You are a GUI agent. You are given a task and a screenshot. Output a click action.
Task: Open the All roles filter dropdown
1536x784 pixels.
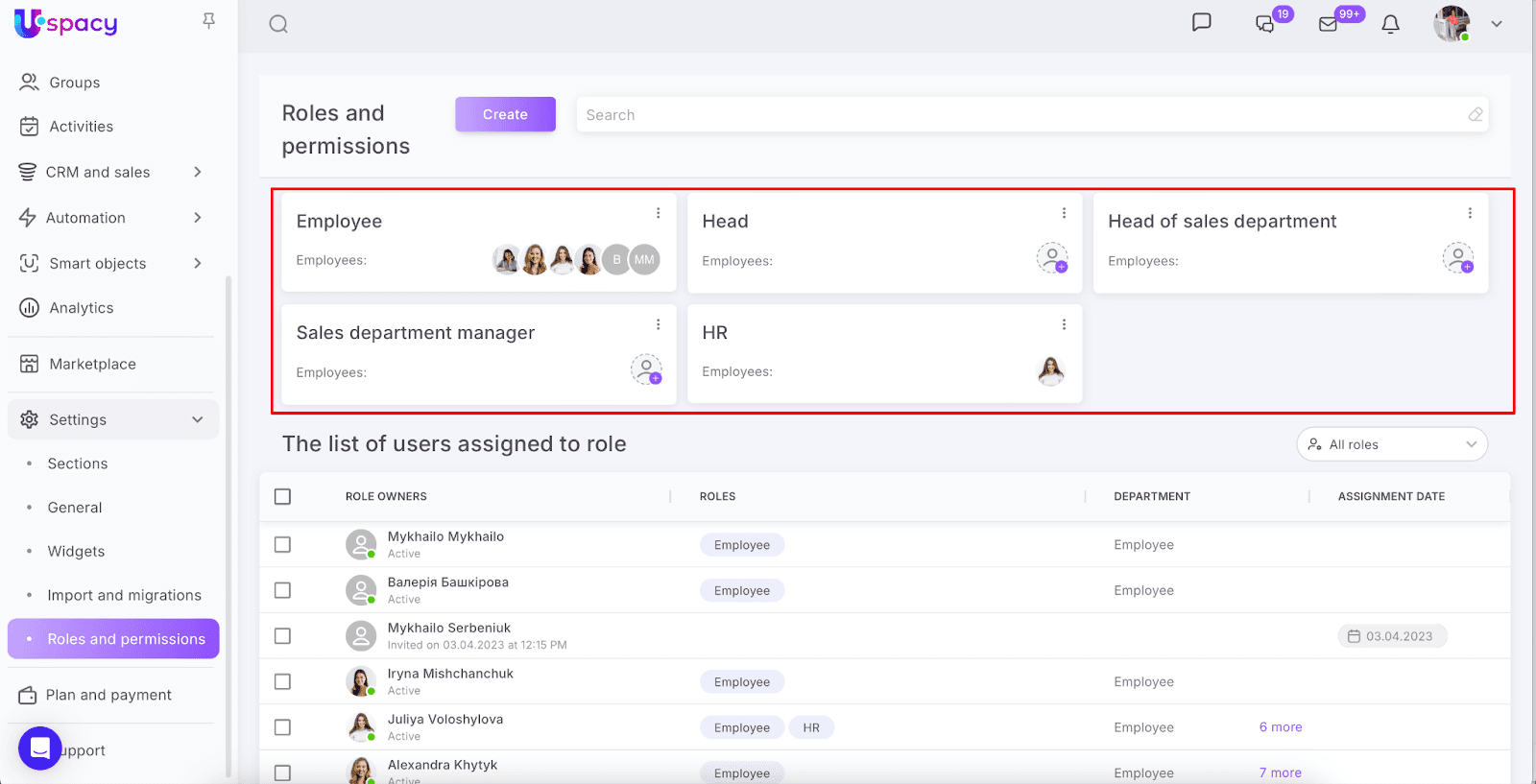[1391, 444]
